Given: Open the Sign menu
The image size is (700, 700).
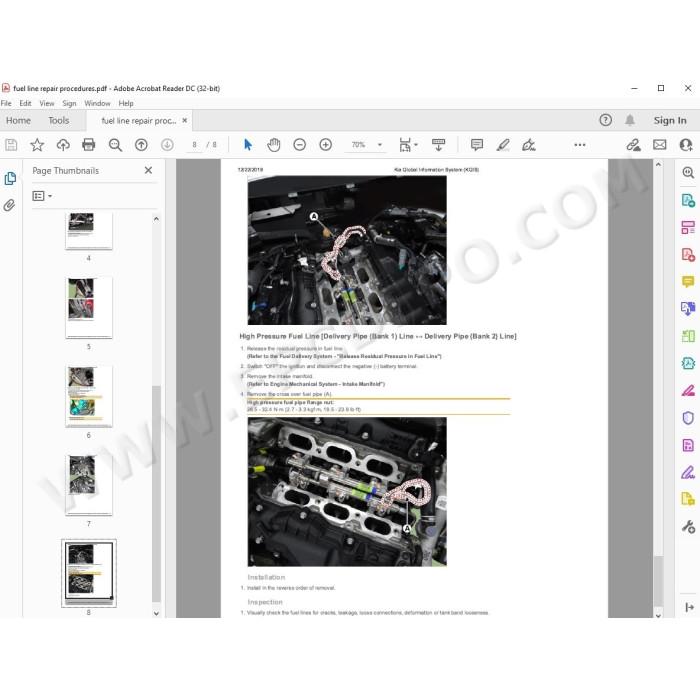Looking at the screenshot, I should point(69,104).
